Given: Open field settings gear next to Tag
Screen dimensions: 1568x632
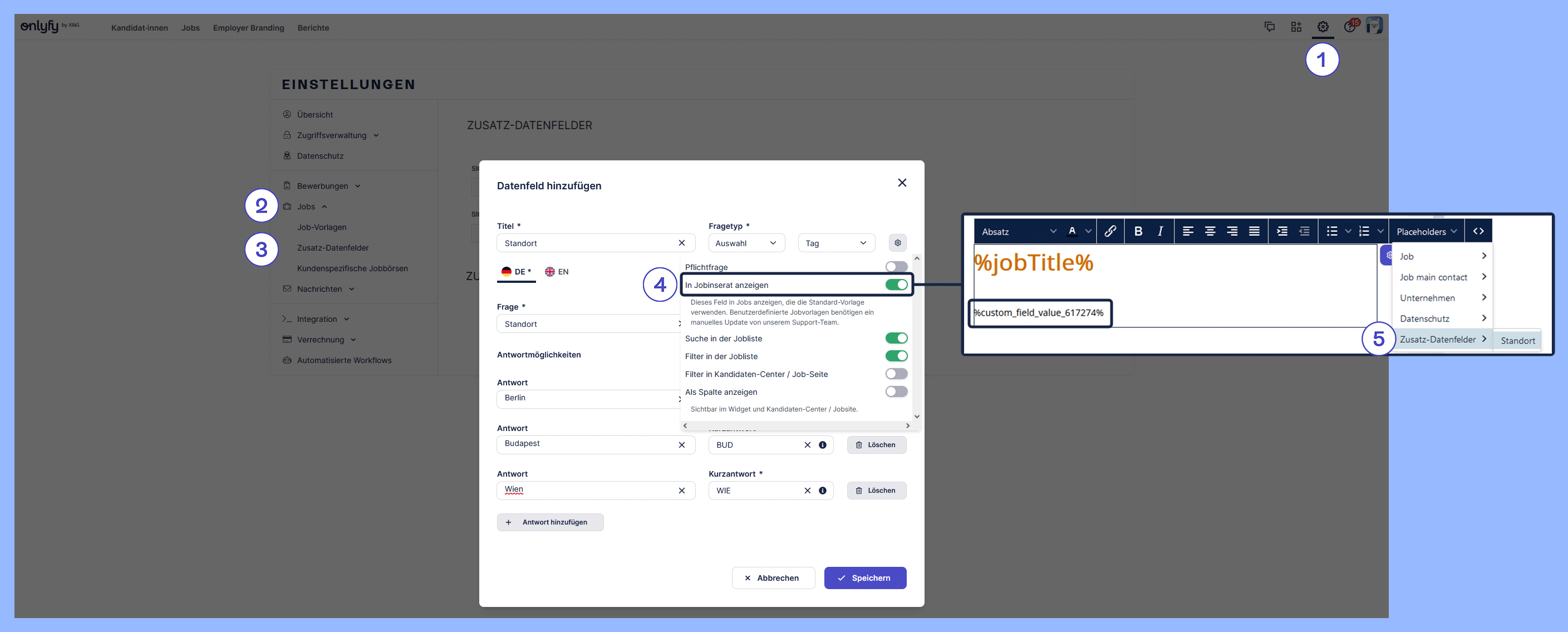Looking at the screenshot, I should 897,243.
